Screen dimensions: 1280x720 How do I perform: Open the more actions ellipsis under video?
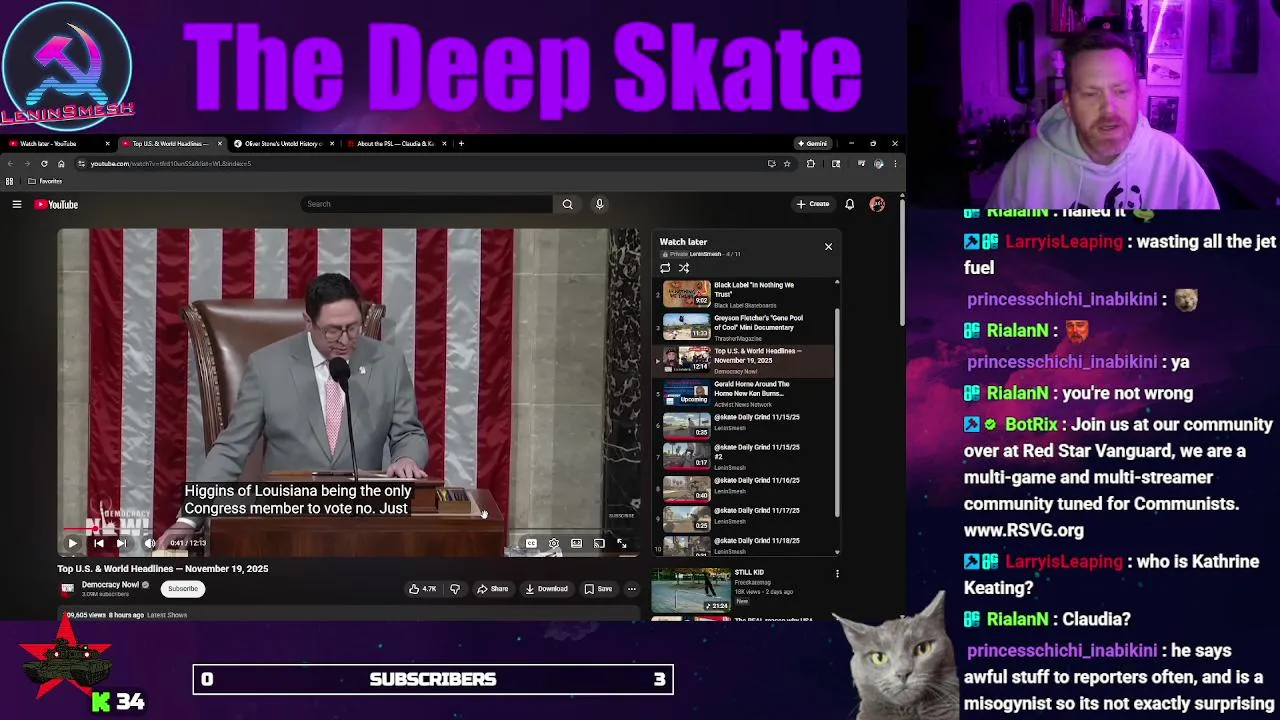pyautogui.click(x=632, y=589)
